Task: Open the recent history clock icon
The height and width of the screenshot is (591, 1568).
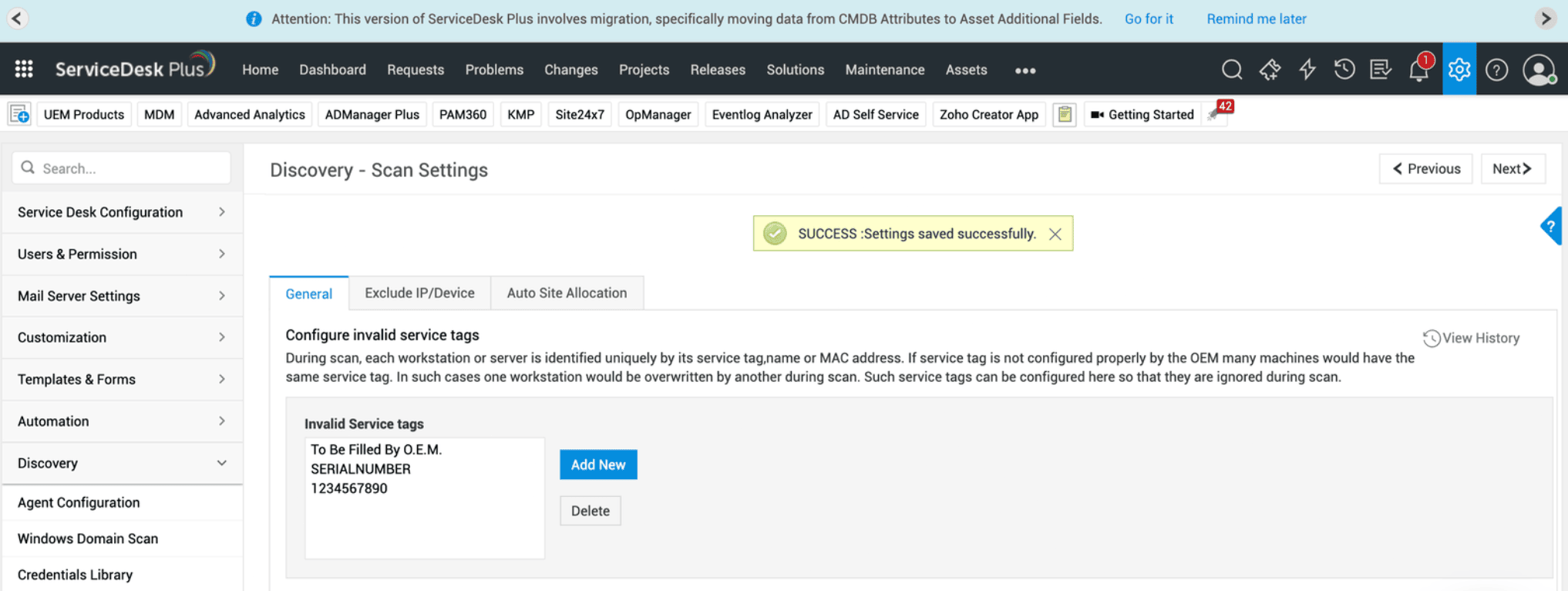Action: pos(1344,69)
